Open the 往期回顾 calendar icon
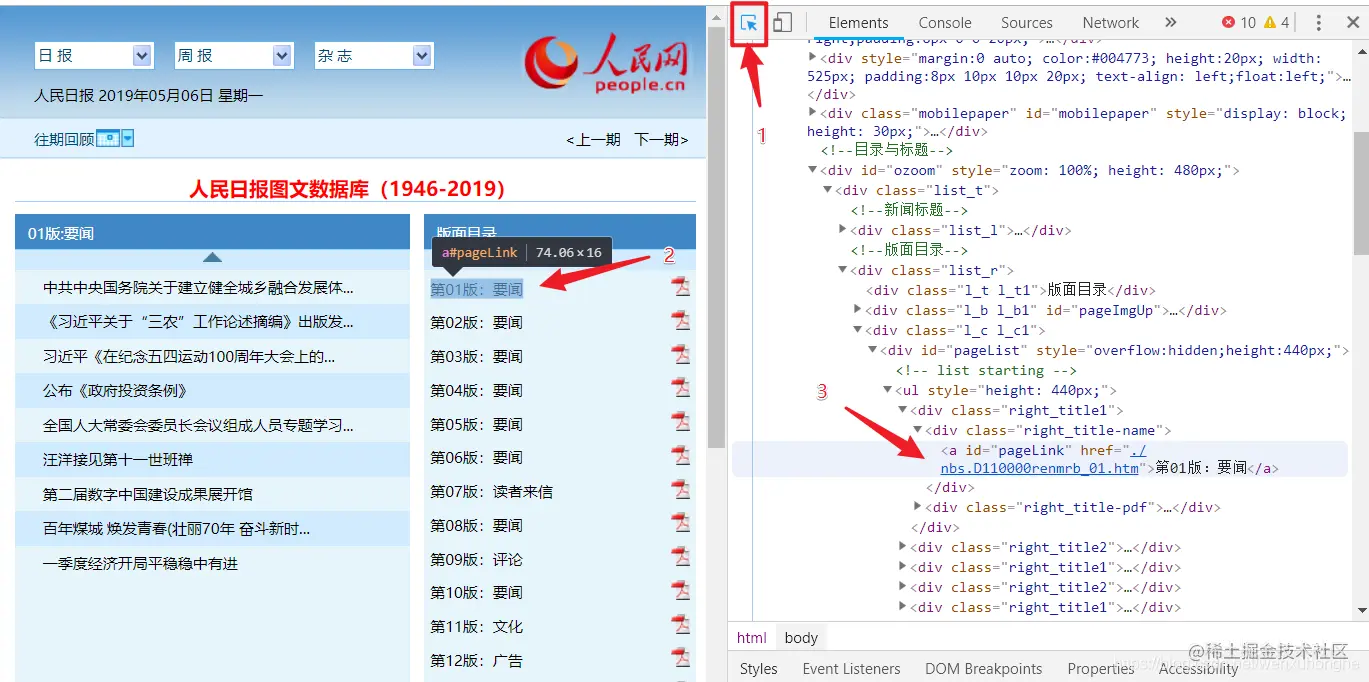 (x=107, y=138)
